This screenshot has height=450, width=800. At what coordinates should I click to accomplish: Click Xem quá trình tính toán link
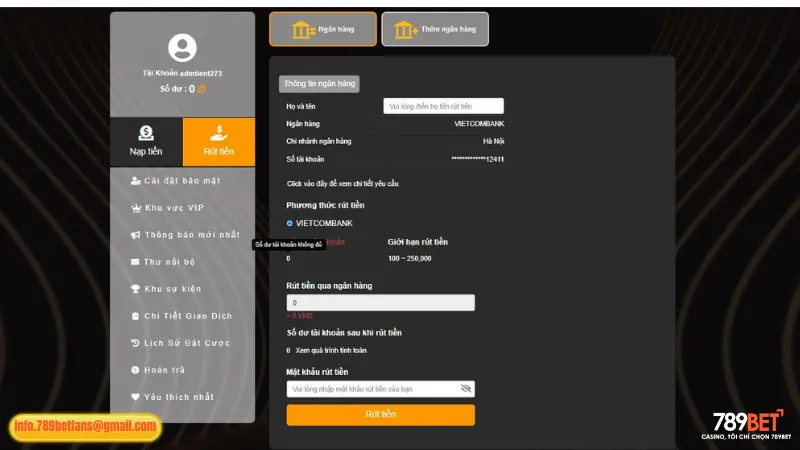331,351
